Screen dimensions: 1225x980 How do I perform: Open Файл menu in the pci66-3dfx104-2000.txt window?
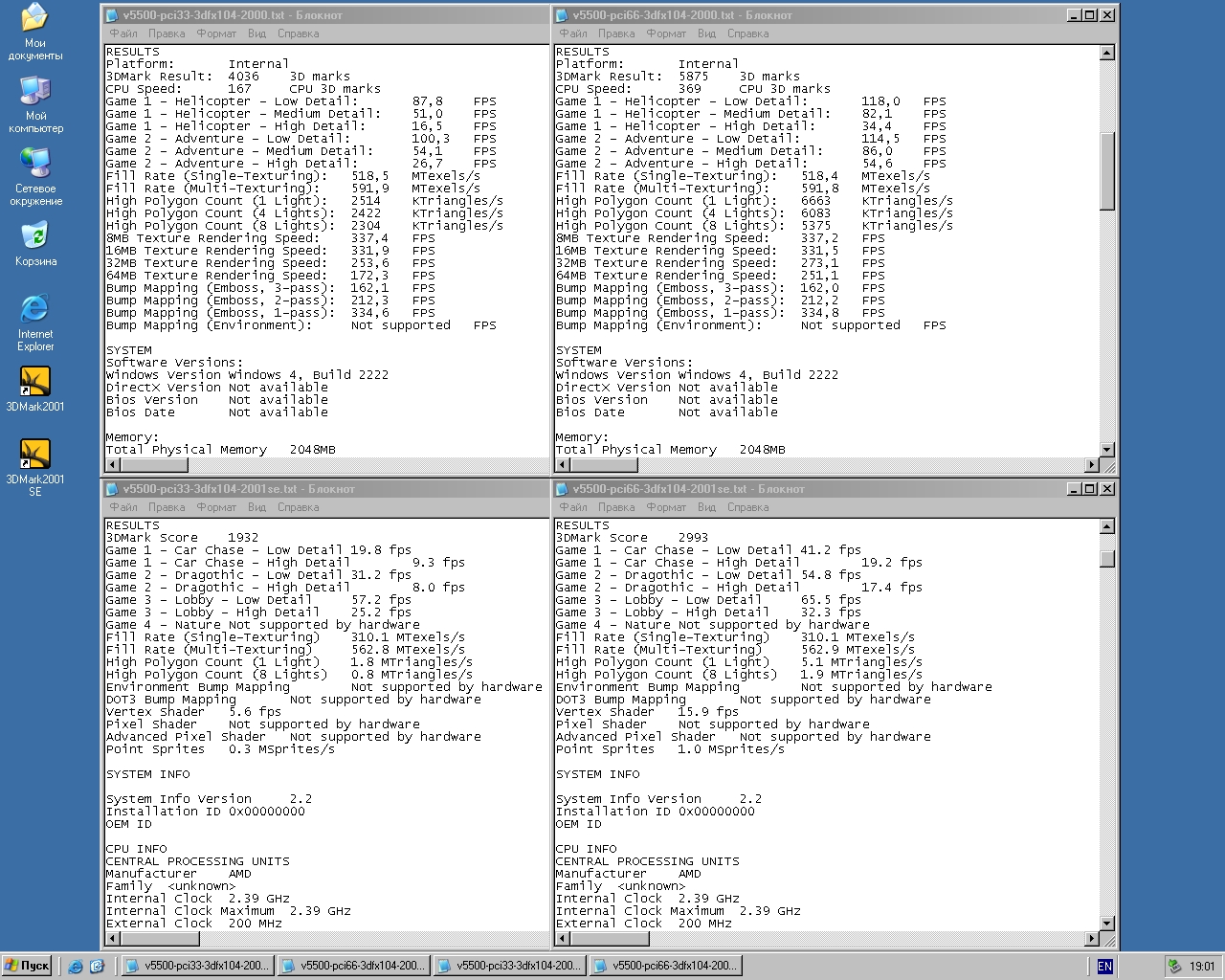(x=573, y=33)
